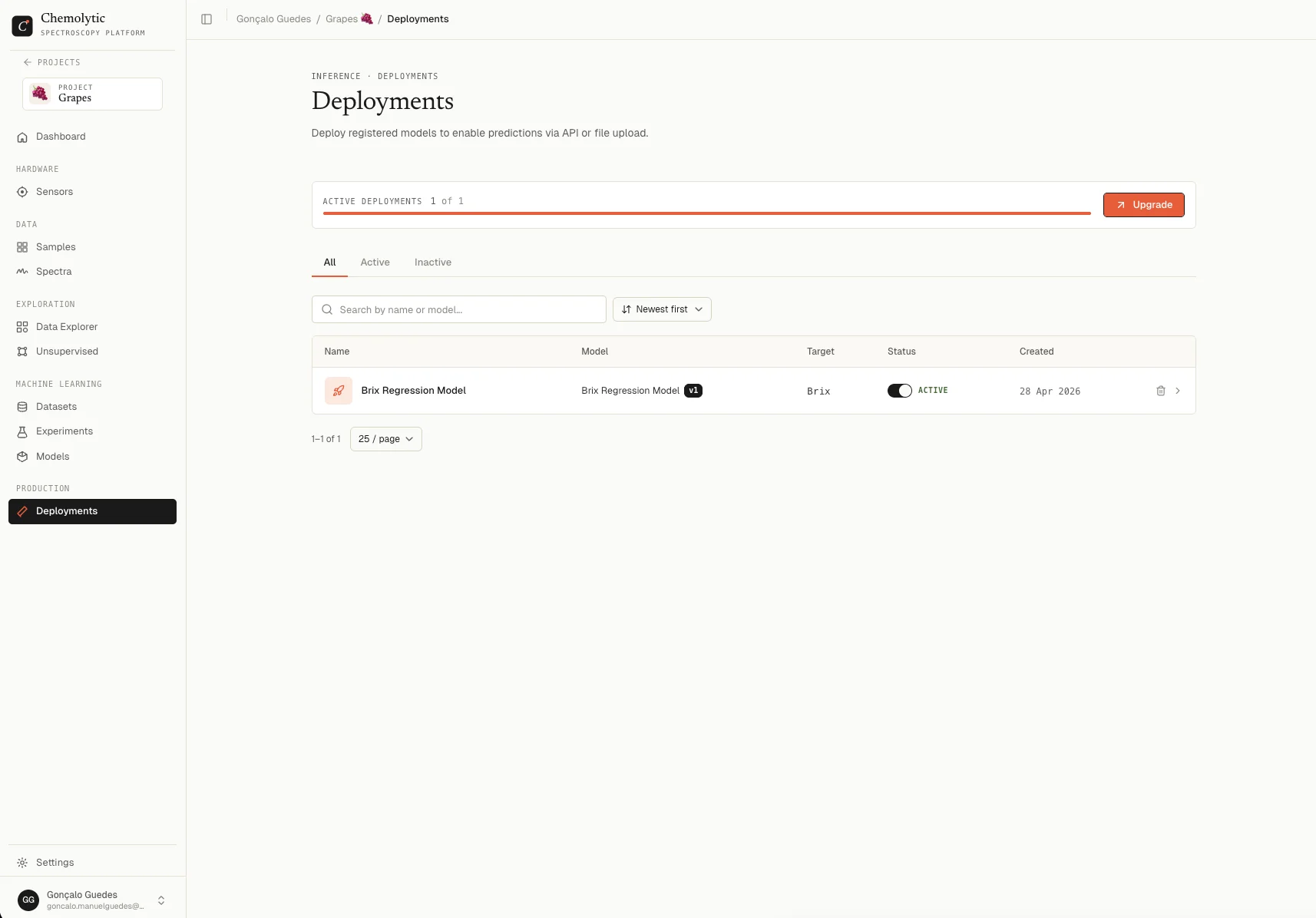Click the Brix Regression Model text in Model column

[630, 391]
